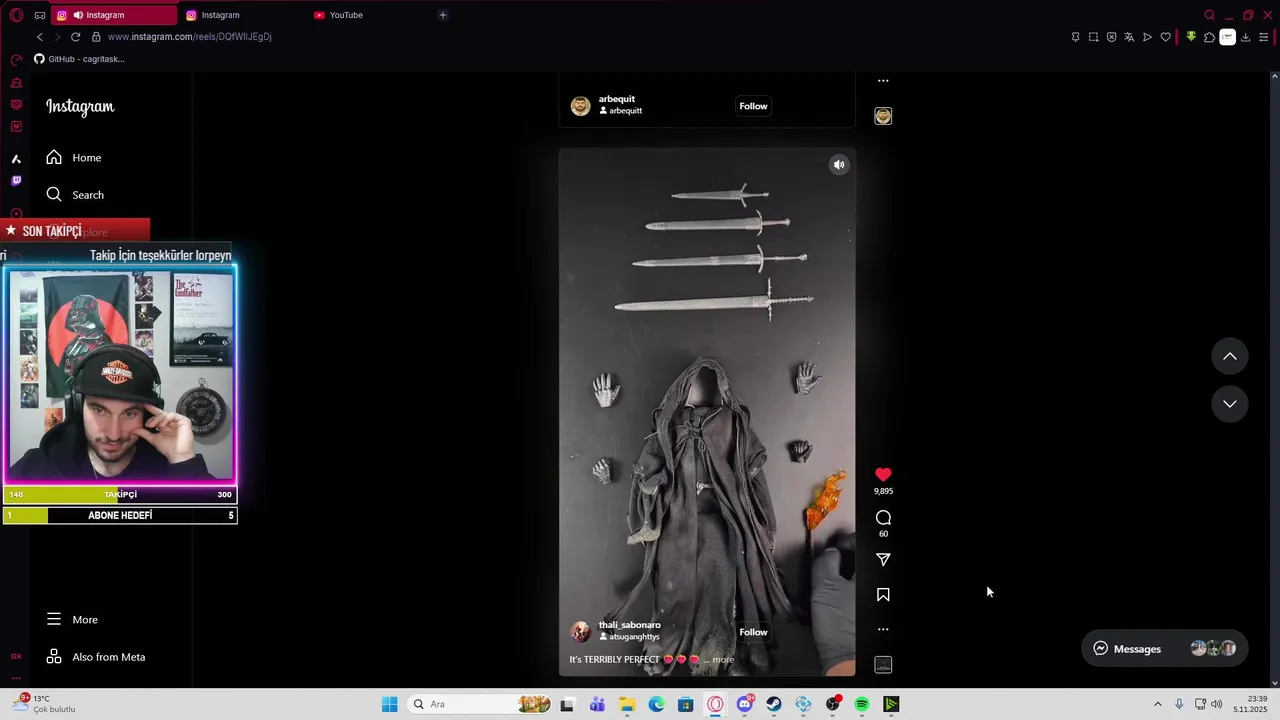This screenshot has height=720, width=1280.
Task: Open the taskbar volume control
Action: point(1217,704)
